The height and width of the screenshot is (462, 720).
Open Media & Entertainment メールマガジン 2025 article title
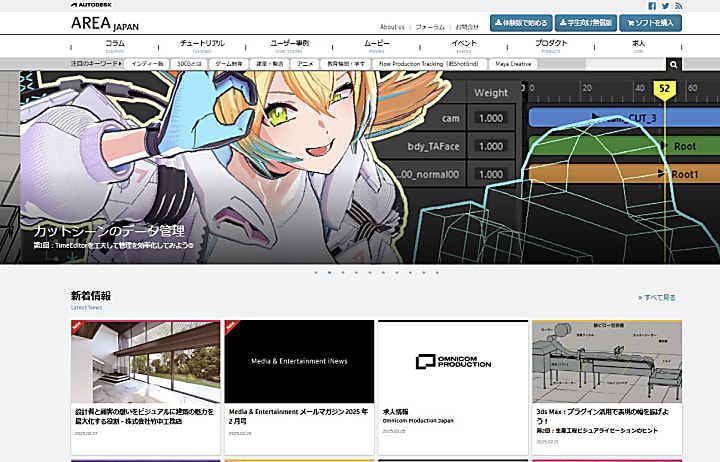[x=298, y=416]
